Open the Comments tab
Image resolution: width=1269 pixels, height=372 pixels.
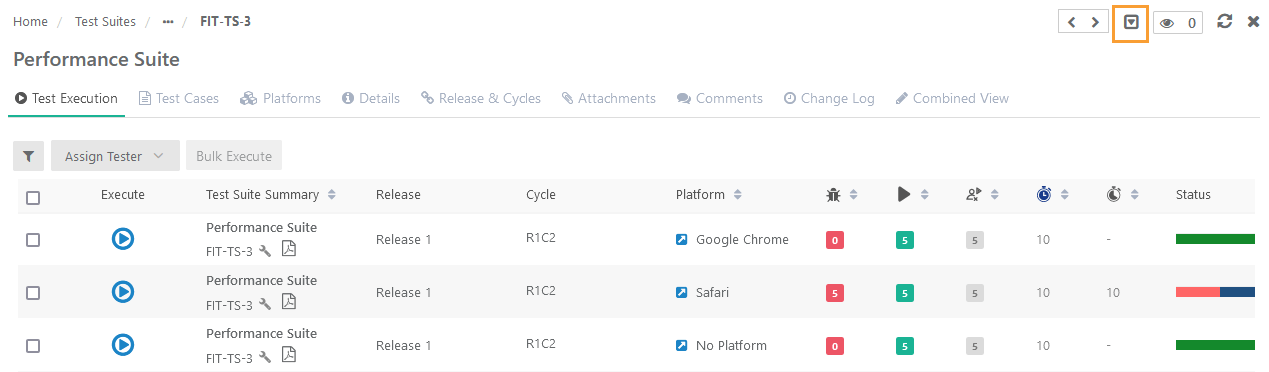pyautogui.click(x=720, y=98)
